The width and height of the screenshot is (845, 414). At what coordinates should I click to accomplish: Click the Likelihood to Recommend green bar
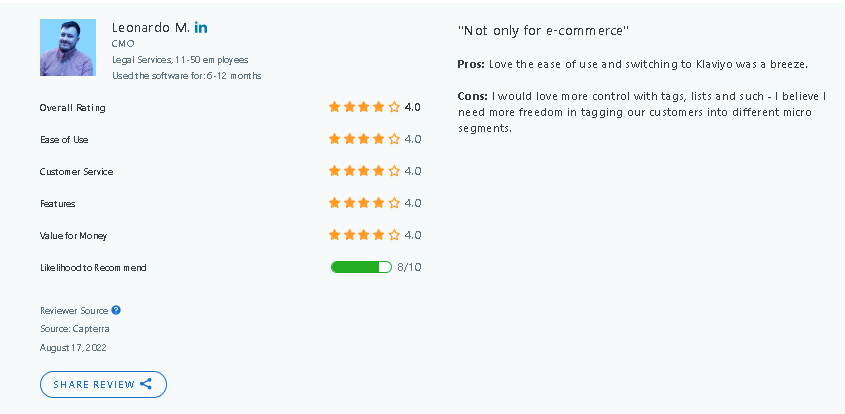pyautogui.click(x=361, y=267)
